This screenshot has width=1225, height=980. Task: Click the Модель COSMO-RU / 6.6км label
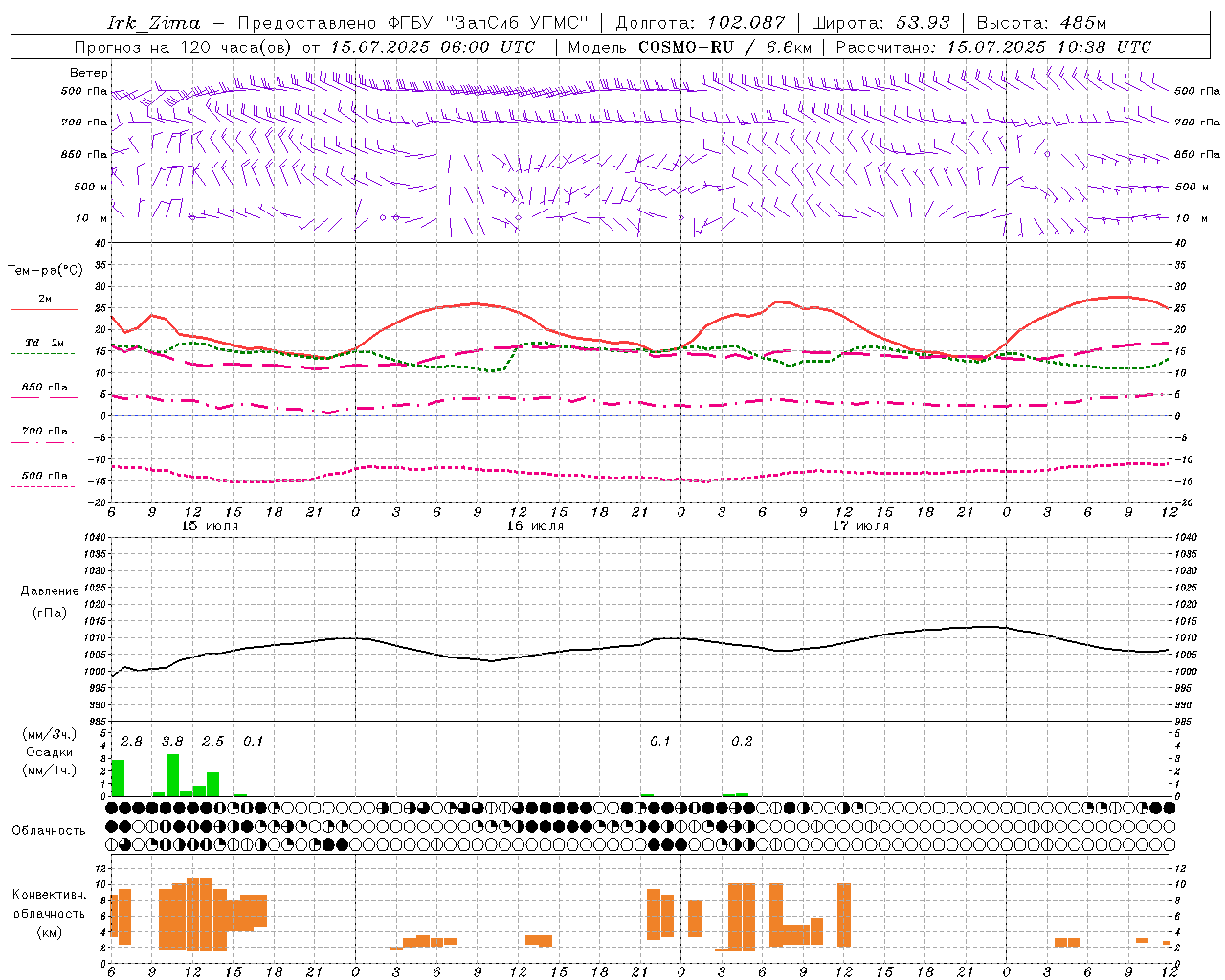(x=690, y=47)
